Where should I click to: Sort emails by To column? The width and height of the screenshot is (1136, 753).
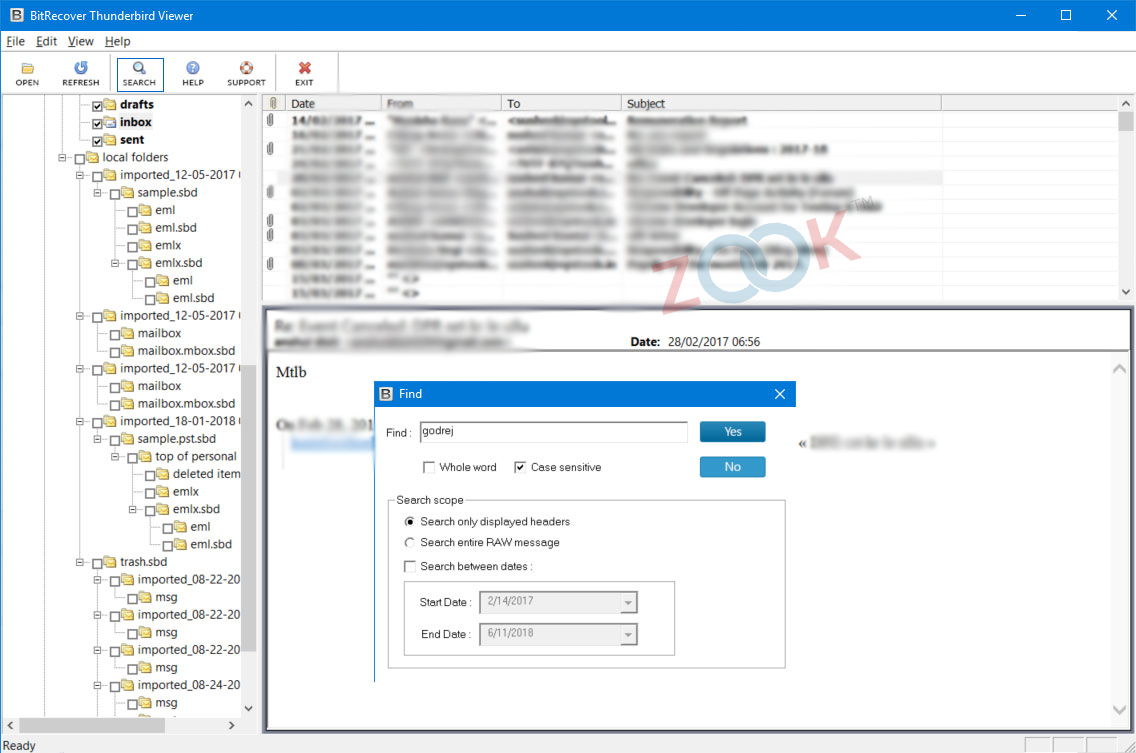561,103
